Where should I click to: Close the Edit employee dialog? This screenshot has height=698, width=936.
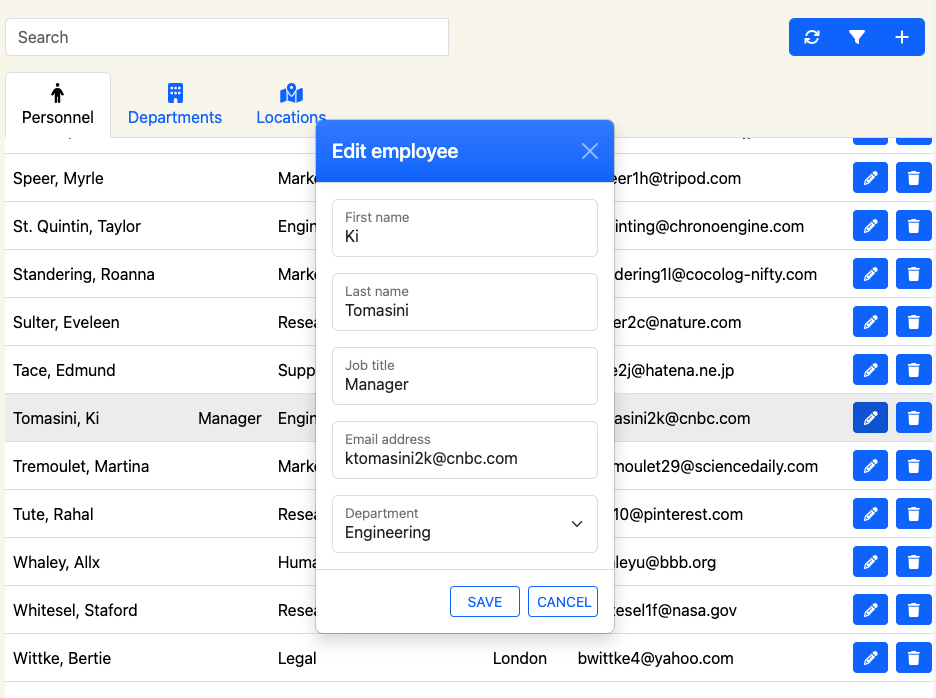click(x=590, y=151)
